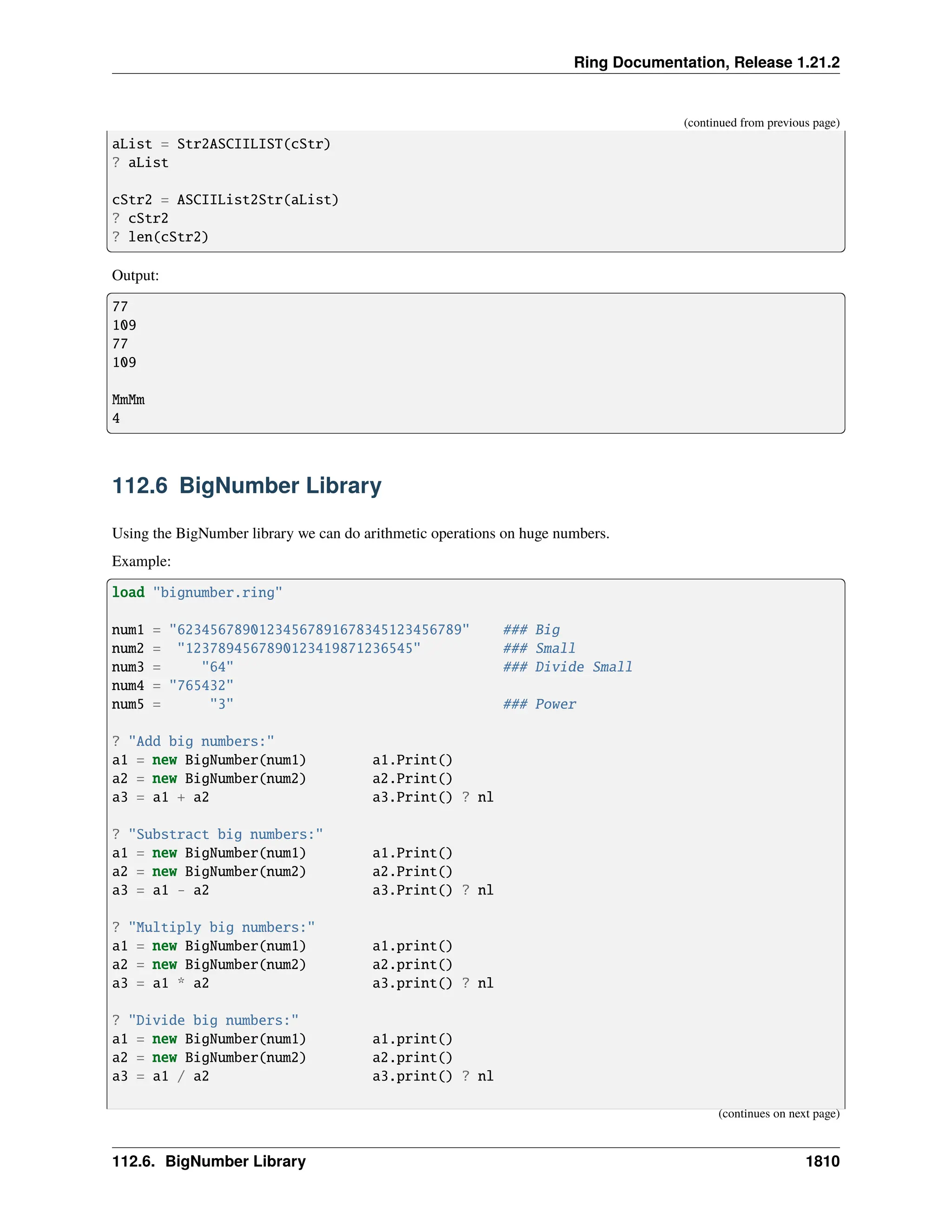
Task: Click the Output: label text
Action: (135, 275)
